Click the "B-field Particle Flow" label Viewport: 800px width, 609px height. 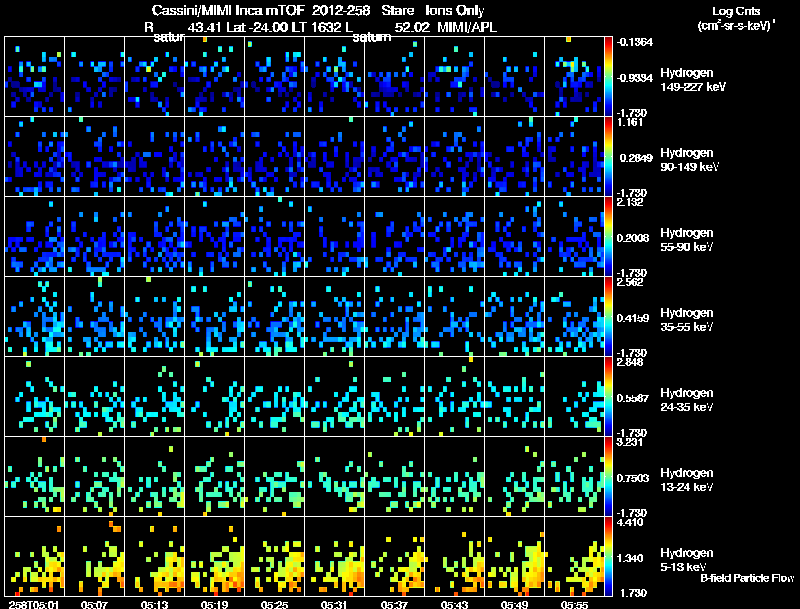[x=747, y=578]
